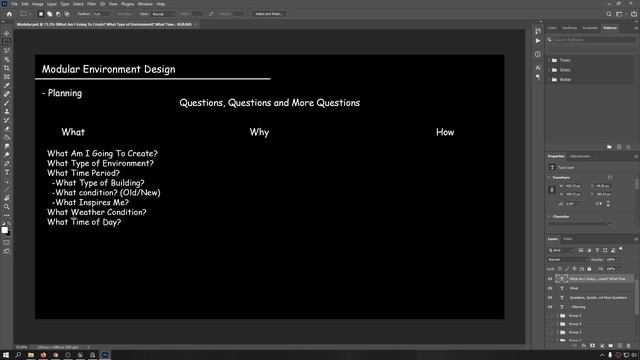Choose Subtract from selection mode
640x360 pixels.
[x=58, y=14]
